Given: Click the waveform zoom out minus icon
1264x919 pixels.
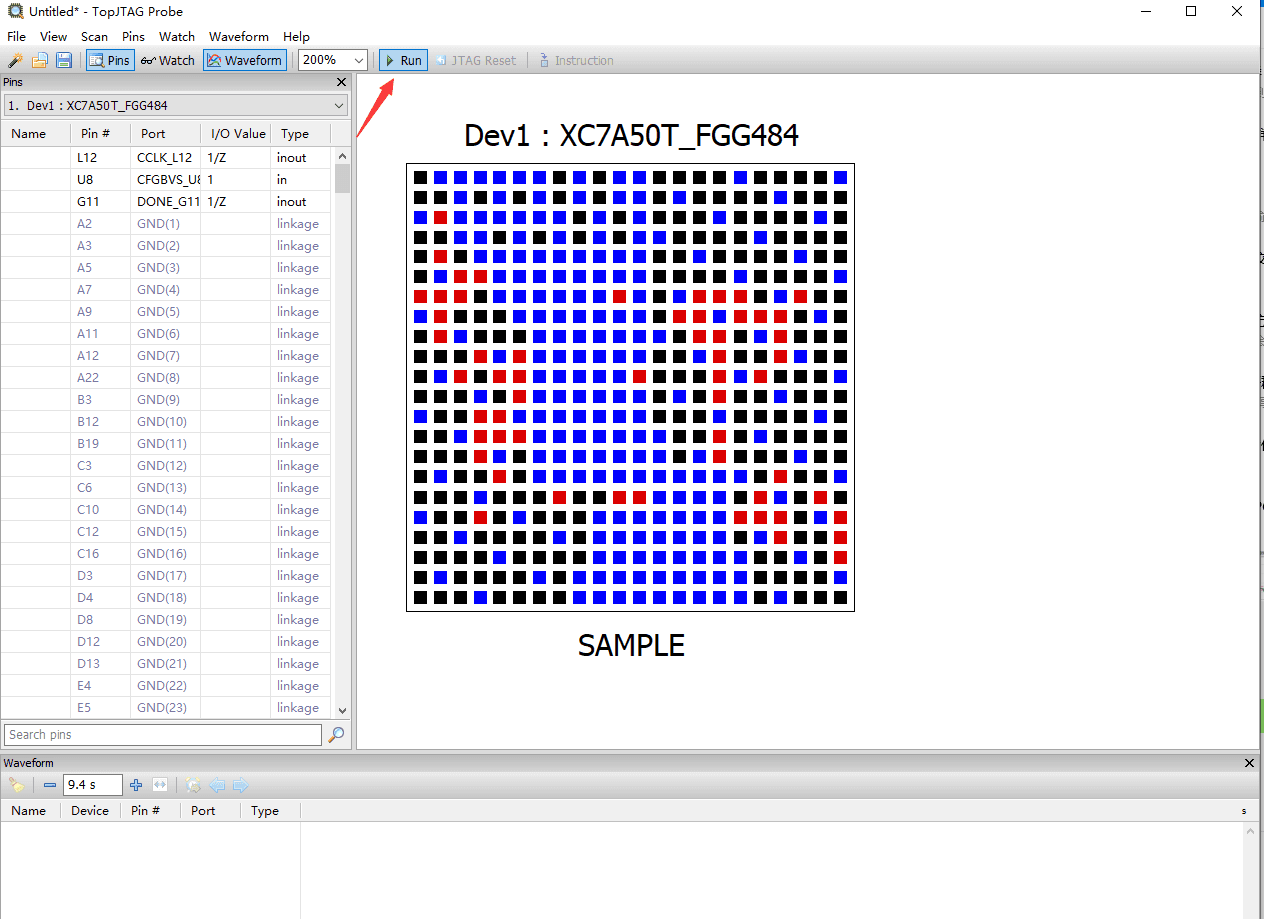Looking at the screenshot, I should pos(49,785).
